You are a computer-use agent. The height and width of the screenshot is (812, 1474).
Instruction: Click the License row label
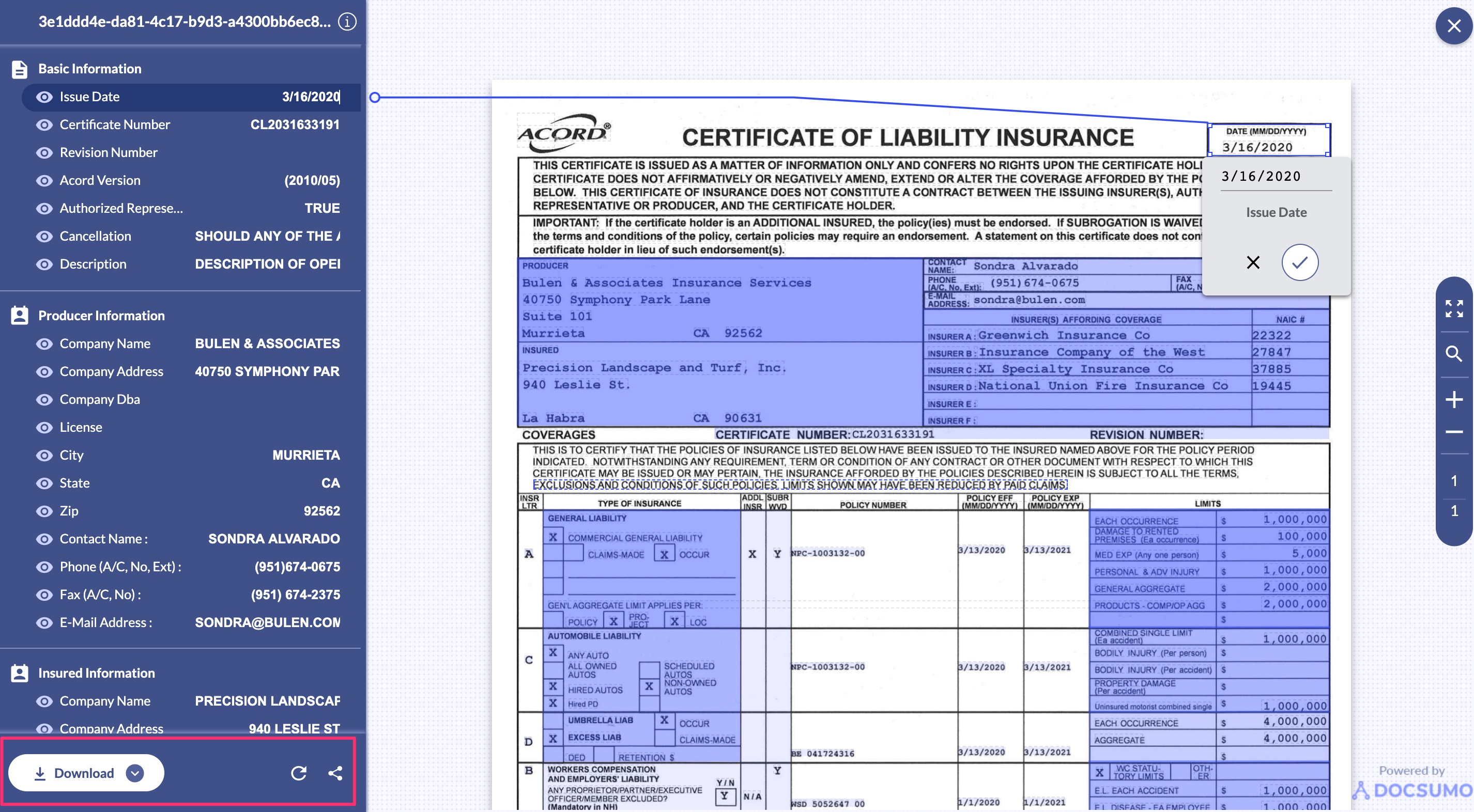[x=81, y=428]
